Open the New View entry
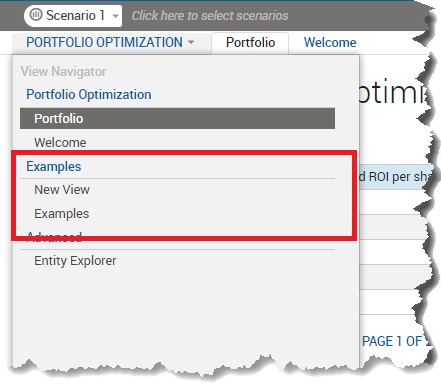 62,190
